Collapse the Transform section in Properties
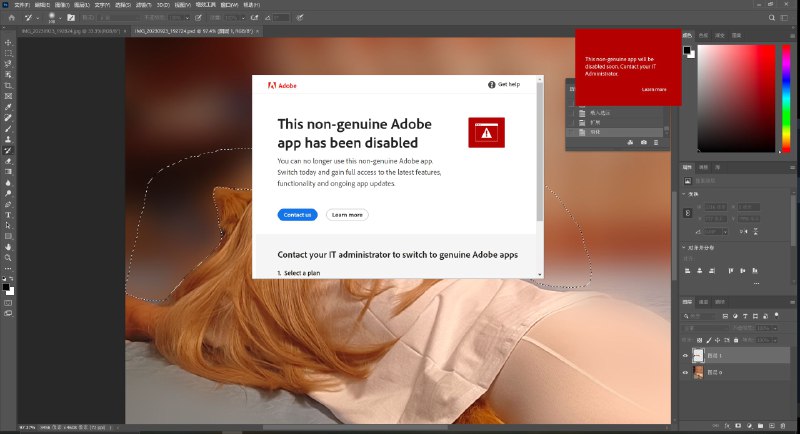 click(x=684, y=194)
